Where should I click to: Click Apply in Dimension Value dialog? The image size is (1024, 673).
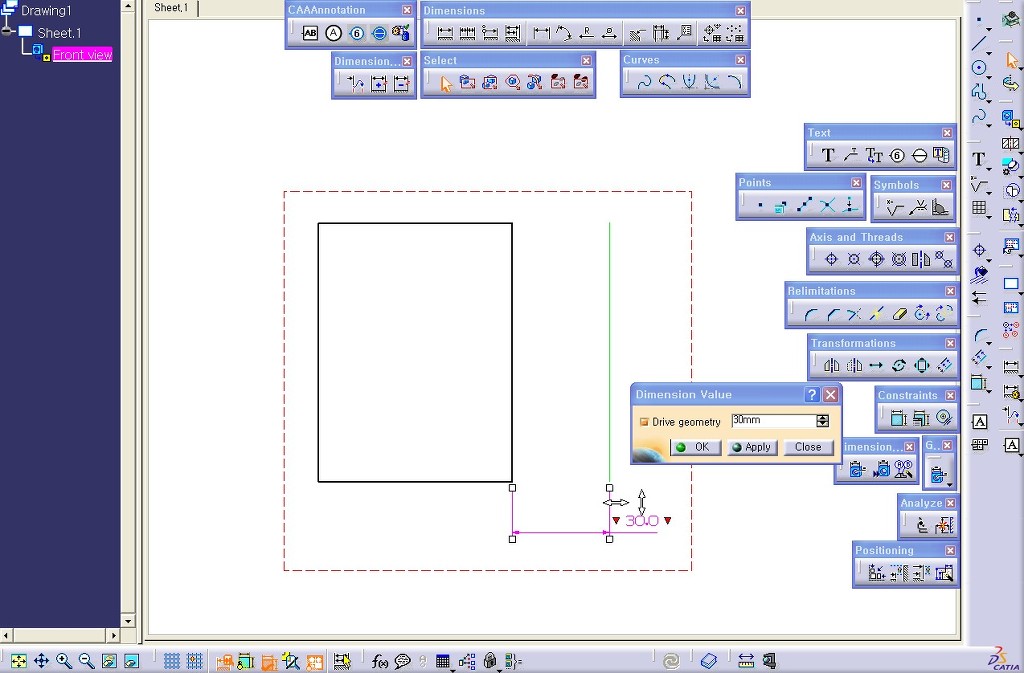(x=751, y=447)
